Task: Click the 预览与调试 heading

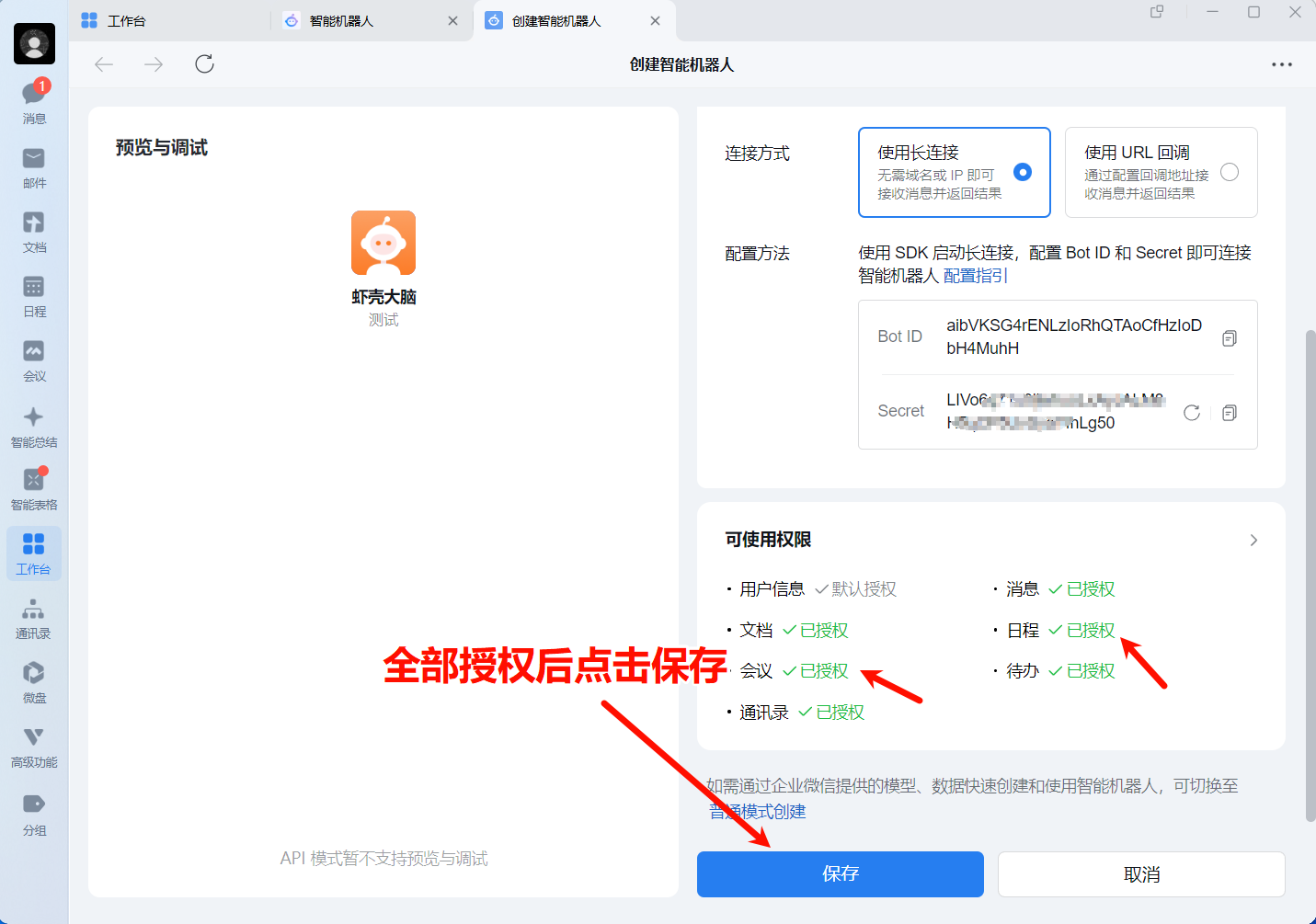Action: 162,147
